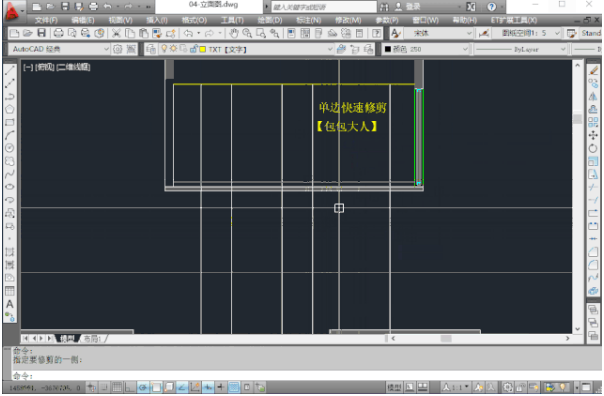604x396 pixels.
Task: Open the AutoCAD 经典 workspace dropdown
Action: (59, 49)
